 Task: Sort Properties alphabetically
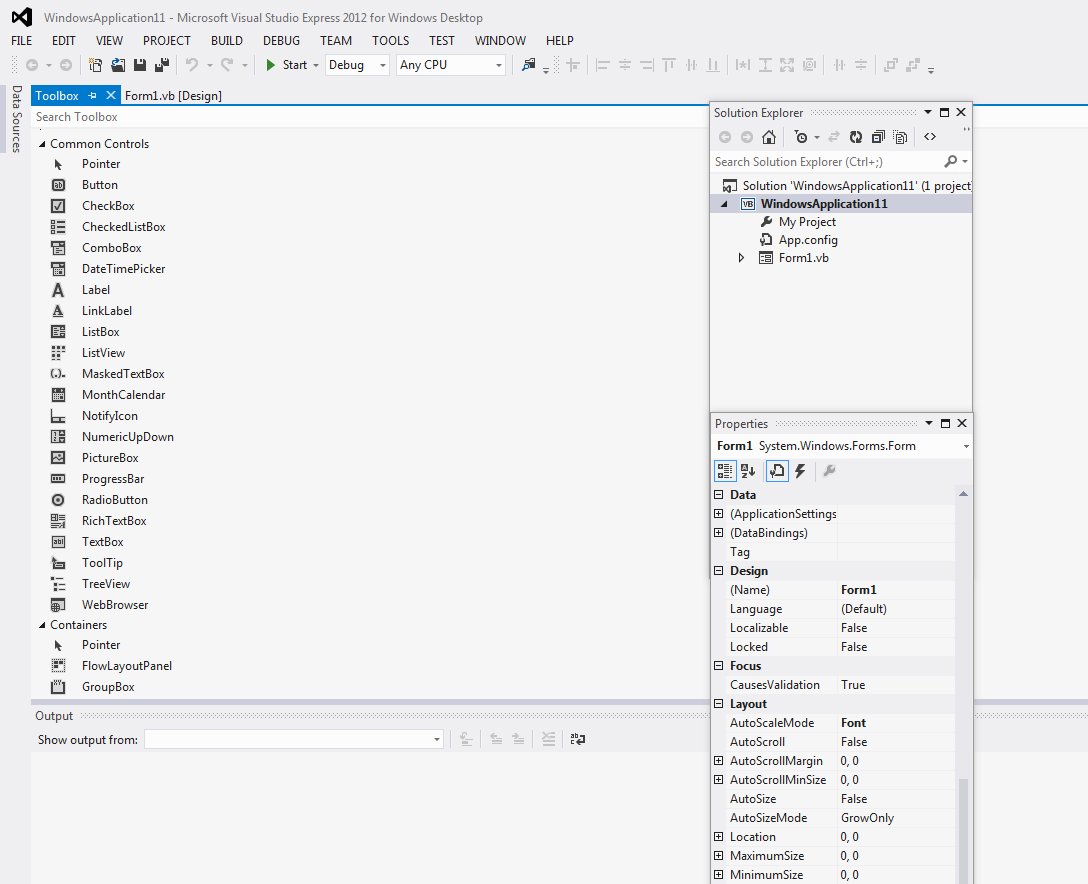point(748,471)
